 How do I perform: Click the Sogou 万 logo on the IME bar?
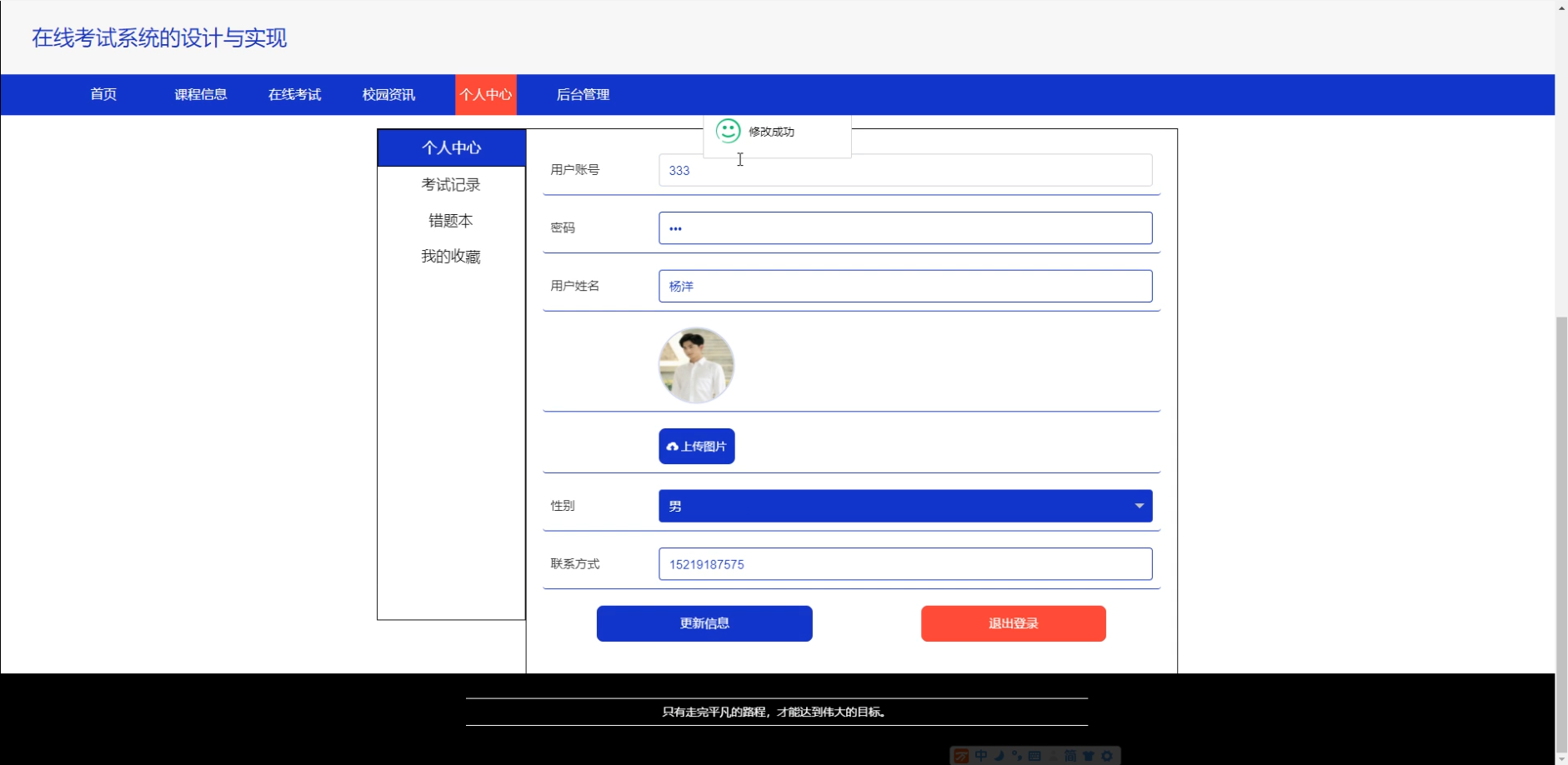point(961,755)
